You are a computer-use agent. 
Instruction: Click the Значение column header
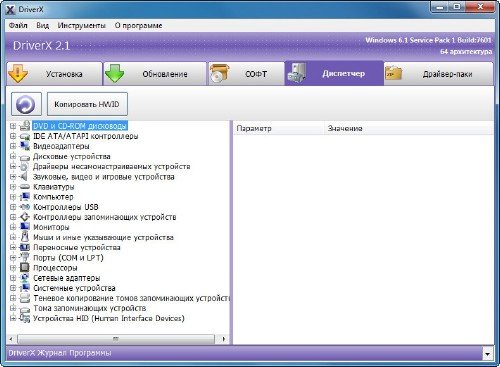[x=409, y=128]
